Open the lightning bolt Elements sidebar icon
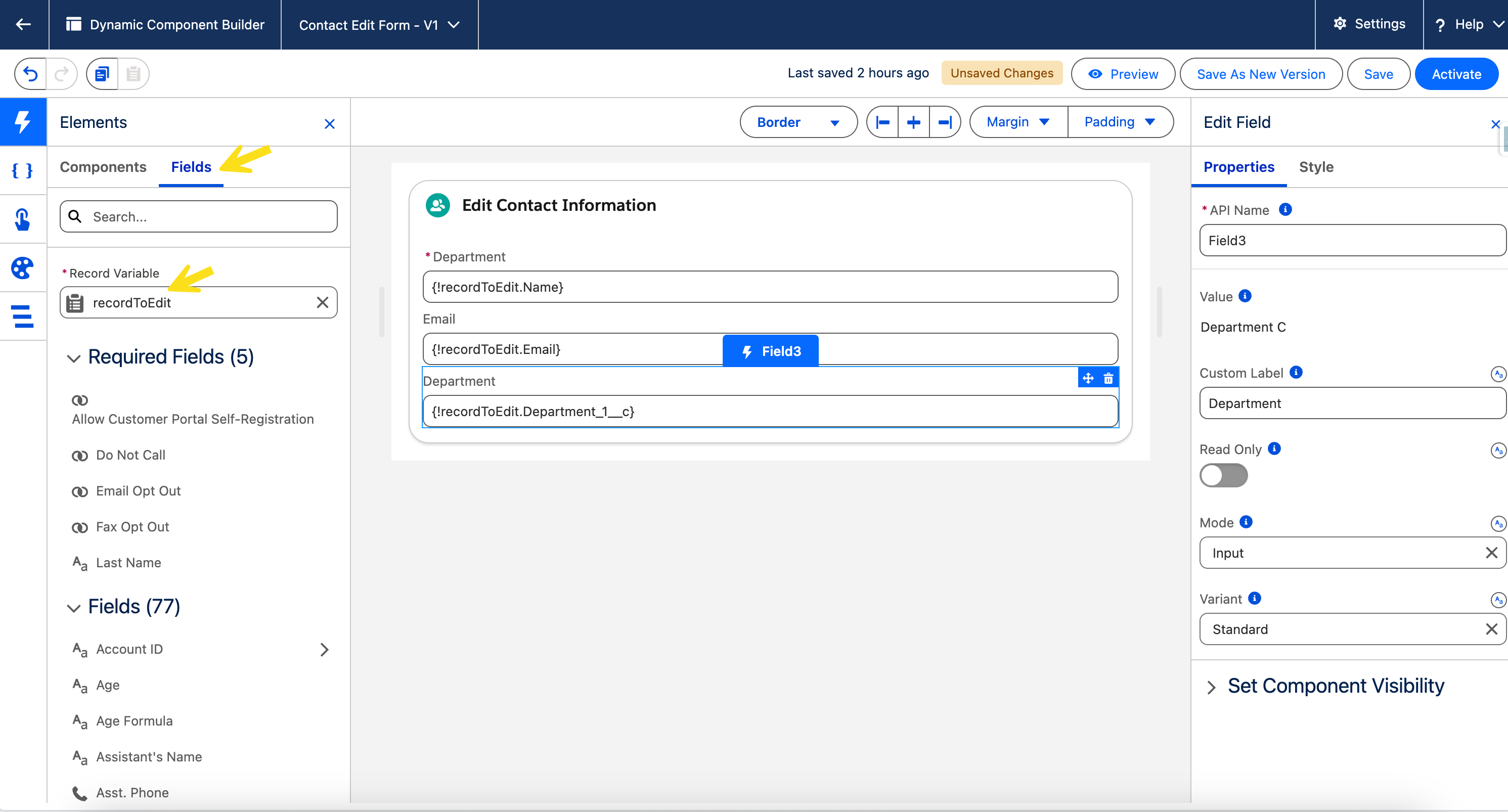Viewport: 1508px width, 812px height. pos(23,122)
